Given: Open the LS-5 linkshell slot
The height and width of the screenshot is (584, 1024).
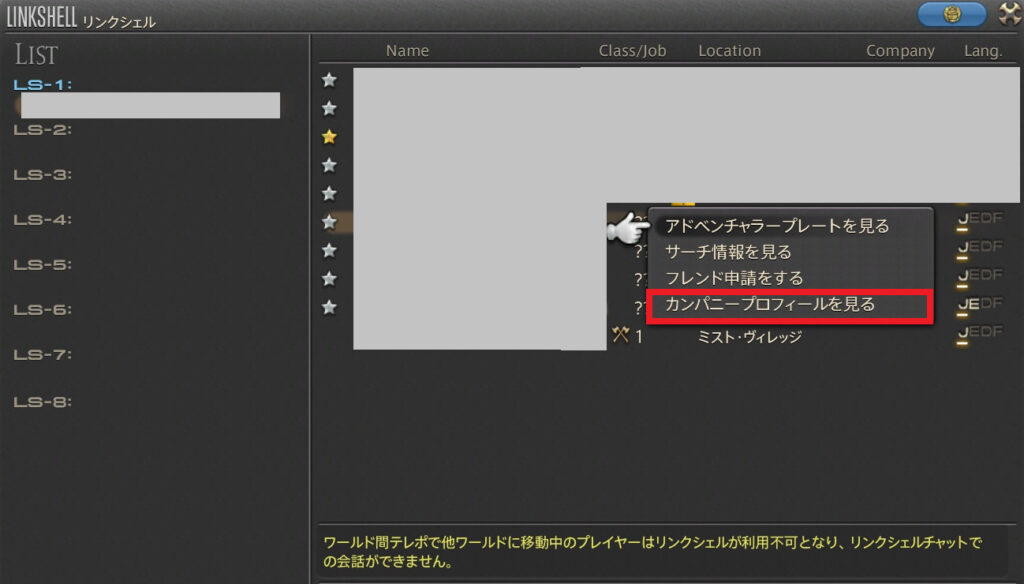Looking at the screenshot, I should point(43,265).
